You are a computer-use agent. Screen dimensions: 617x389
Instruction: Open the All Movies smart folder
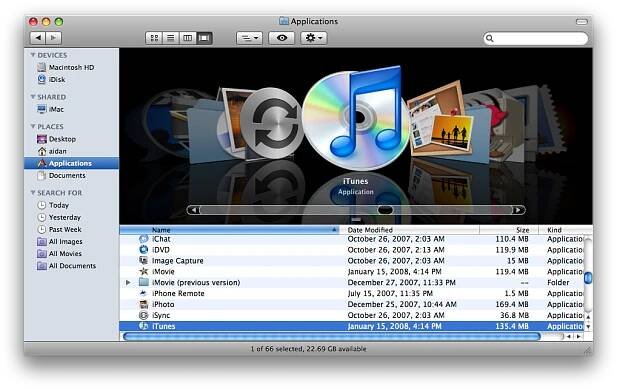click(71, 254)
